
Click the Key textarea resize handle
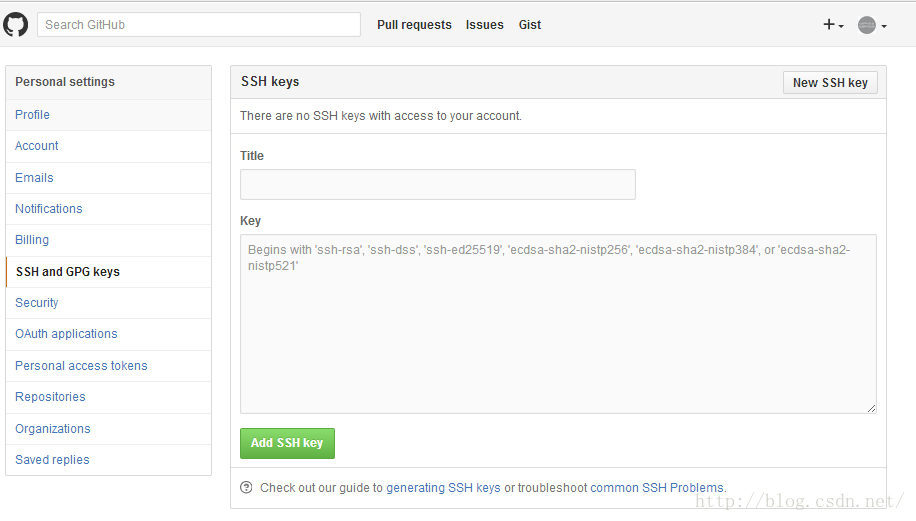[871, 408]
